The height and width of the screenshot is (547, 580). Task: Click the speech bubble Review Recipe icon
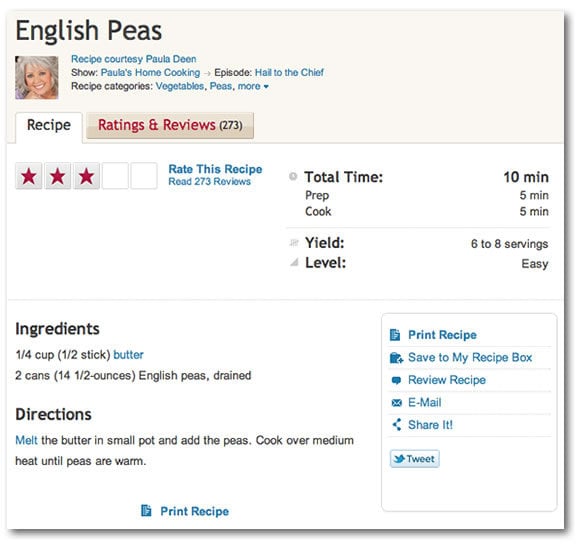pyautogui.click(x=396, y=380)
